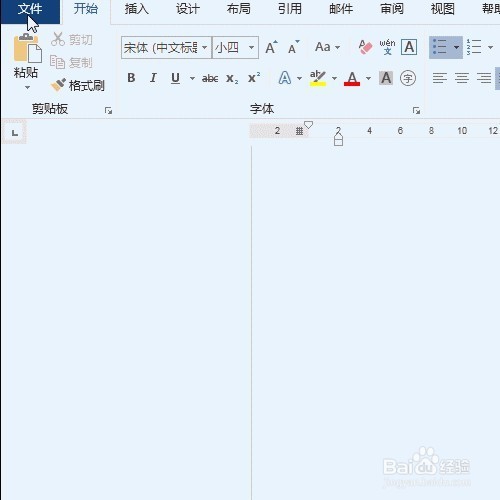The height and width of the screenshot is (500, 500).
Task: Expand the bullet library dropdown arrow
Action: pos(457,47)
